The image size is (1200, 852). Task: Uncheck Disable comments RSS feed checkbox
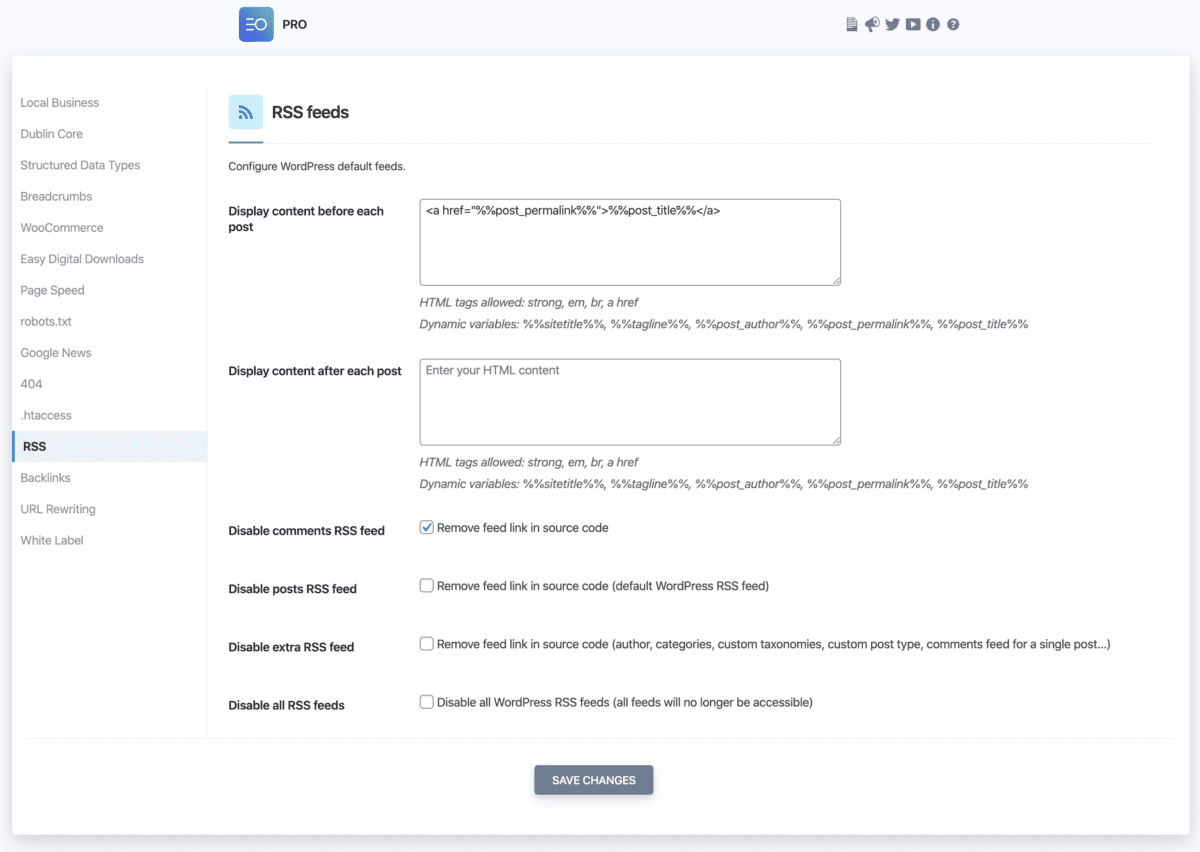click(427, 527)
